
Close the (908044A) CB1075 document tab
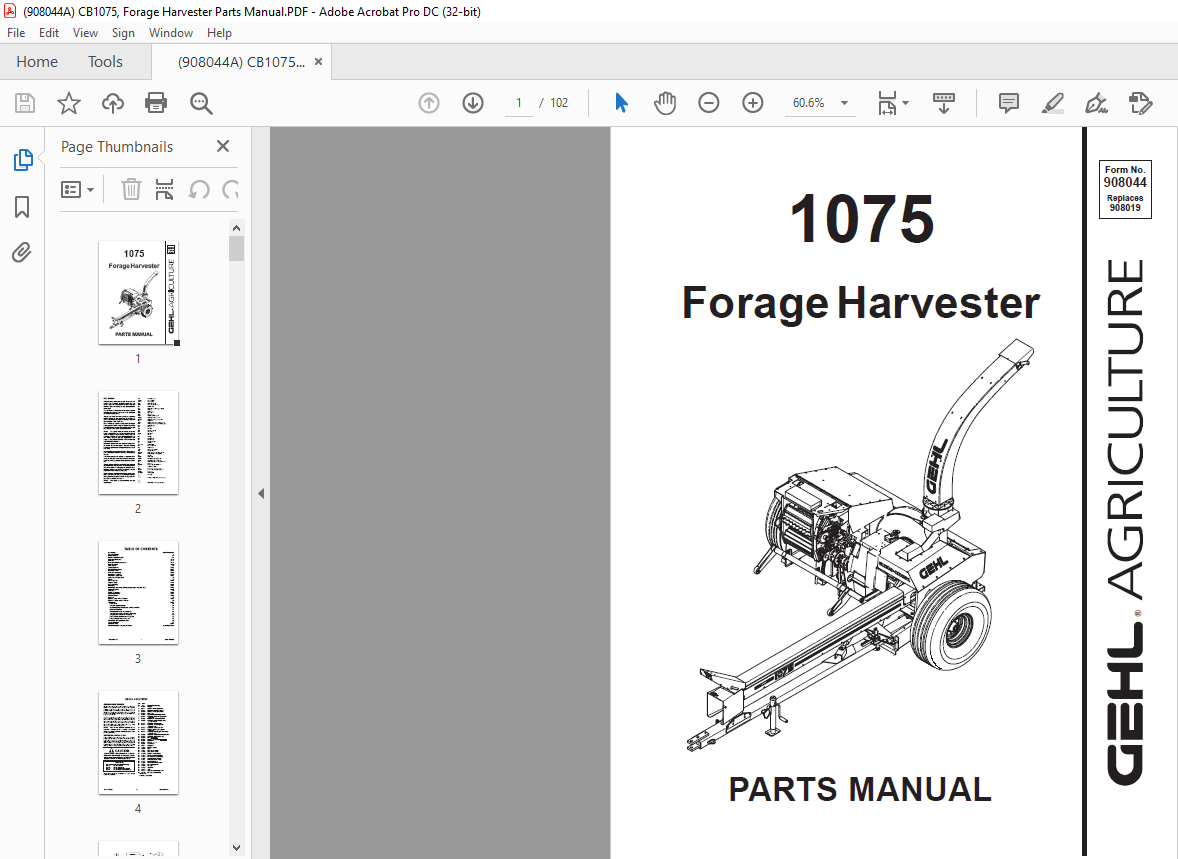click(319, 62)
